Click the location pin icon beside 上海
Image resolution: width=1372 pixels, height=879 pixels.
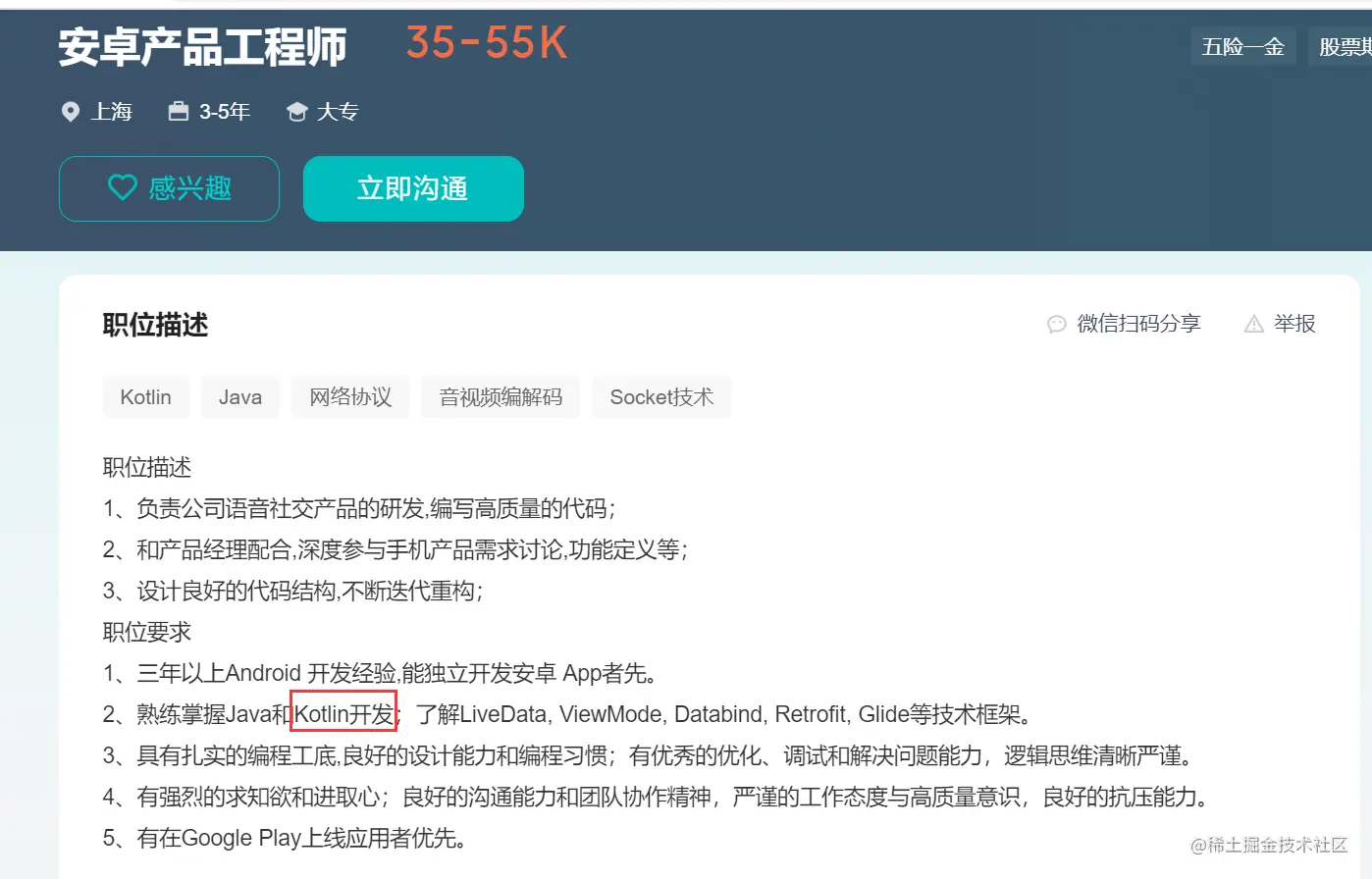click(x=70, y=112)
